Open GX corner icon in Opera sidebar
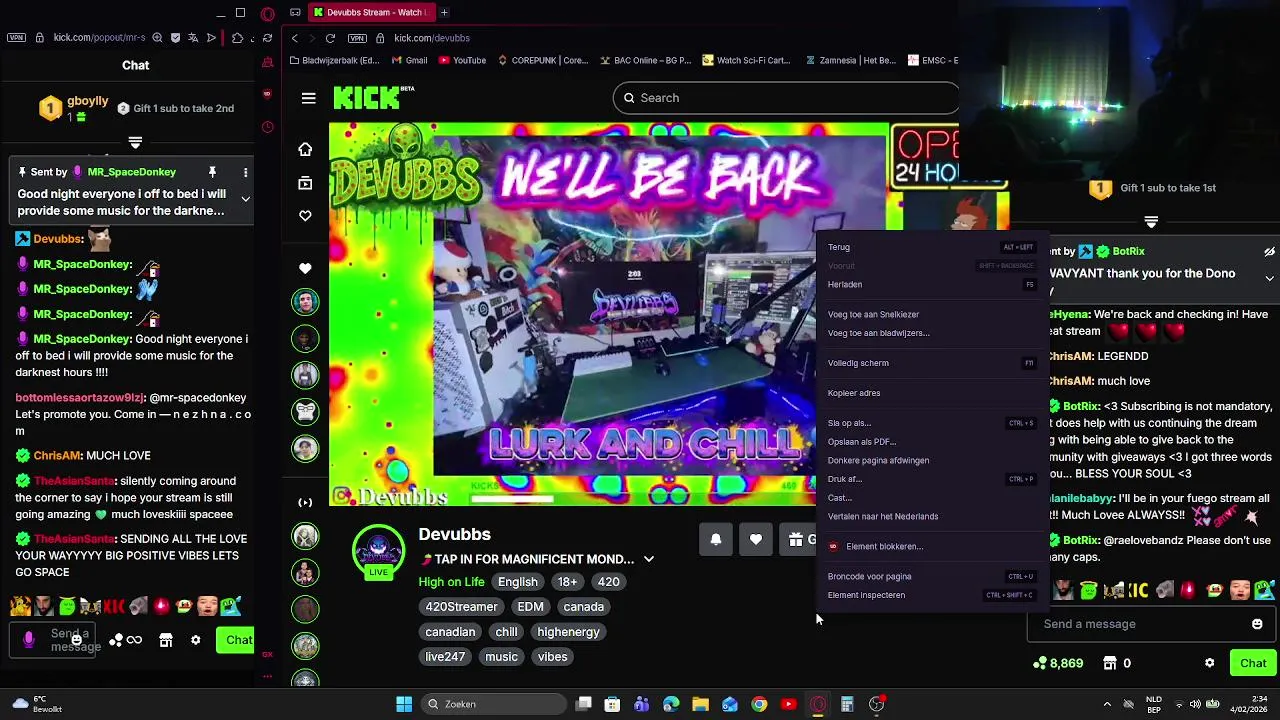This screenshot has height=720, width=1280. point(267,654)
